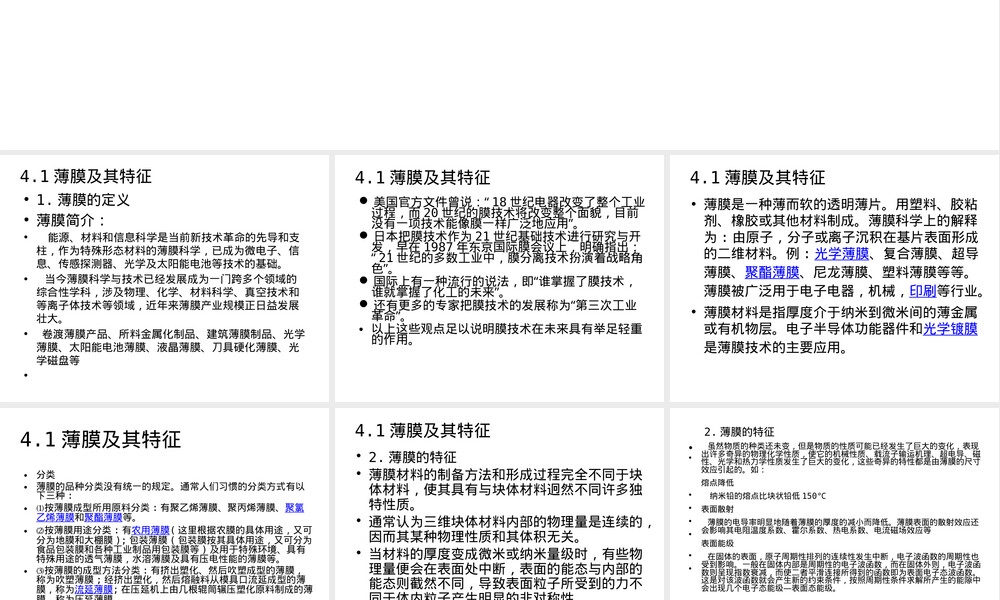This screenshot has width=1000, height=600.
Task: Click the bullet starting '日本把膜技术作为21世纪'
Action: tap(507, 252)
